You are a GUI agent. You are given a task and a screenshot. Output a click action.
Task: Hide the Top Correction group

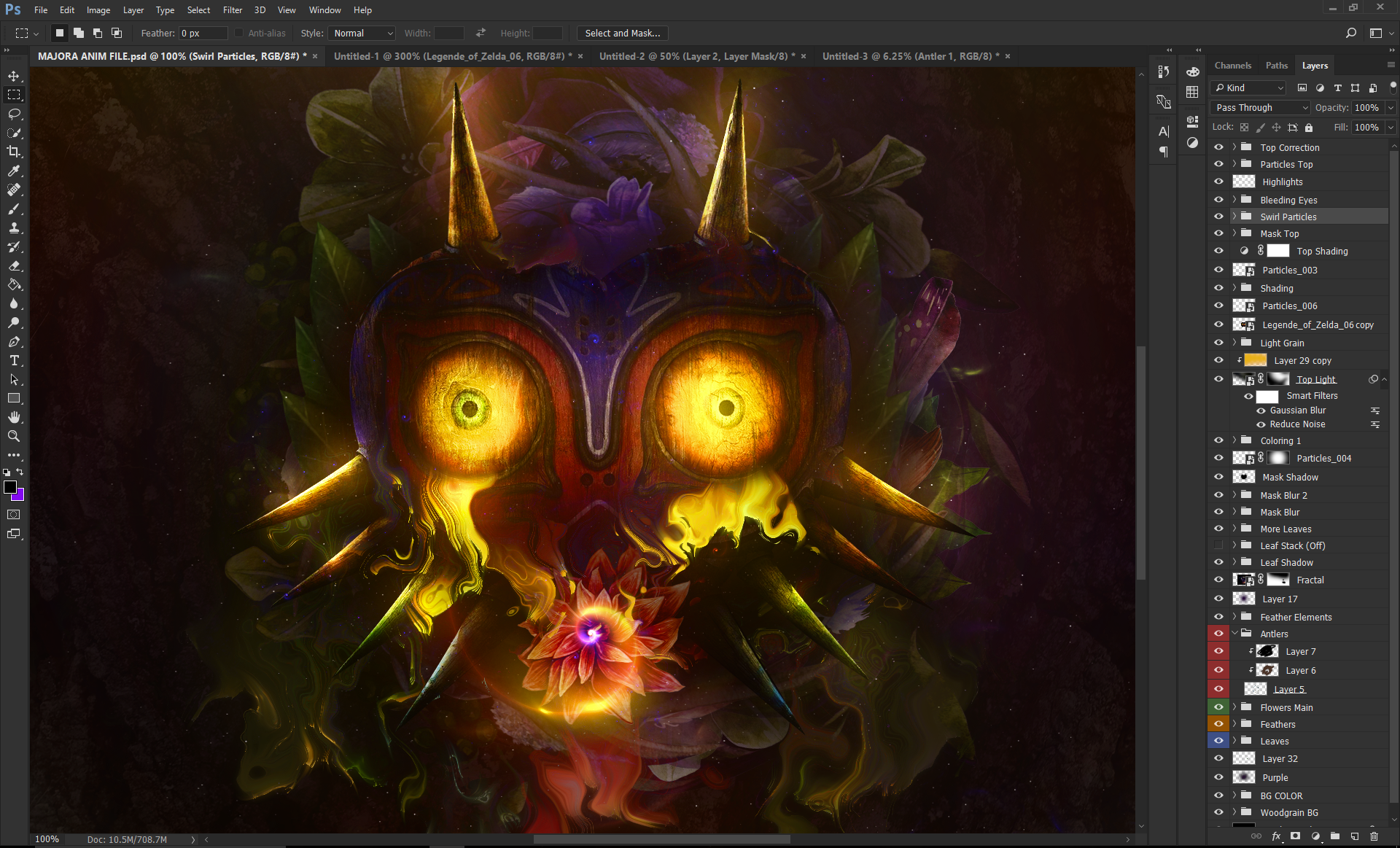tap(1218, 147)
